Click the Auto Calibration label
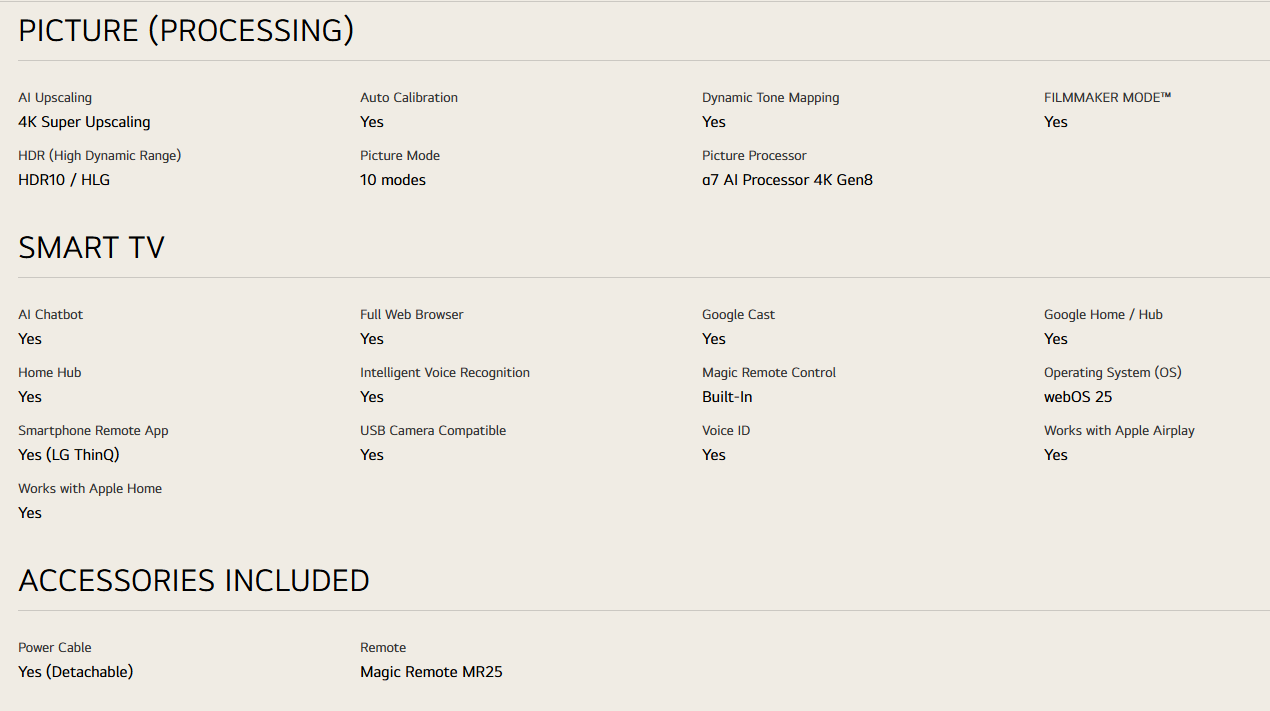This screenshot has height=711, width=1270. pyautogui.click(x=409, y=98)
